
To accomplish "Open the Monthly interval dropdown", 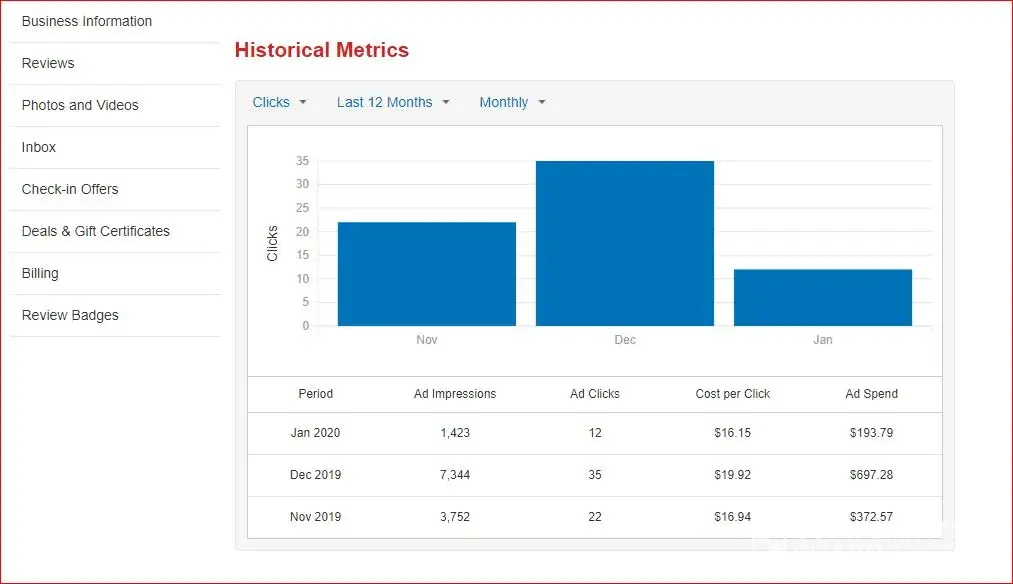I will pyautogui.click(x=512, y=102).
